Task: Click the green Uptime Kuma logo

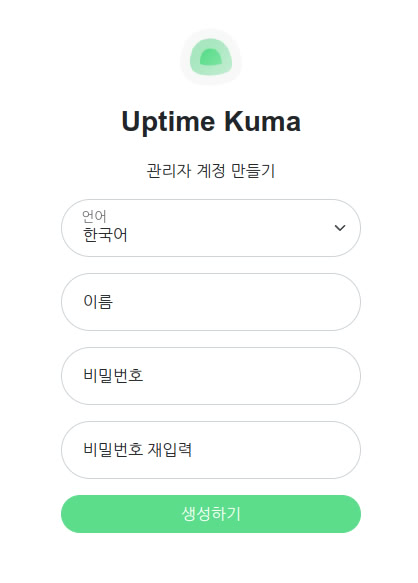Action: [x=211, y=57]
